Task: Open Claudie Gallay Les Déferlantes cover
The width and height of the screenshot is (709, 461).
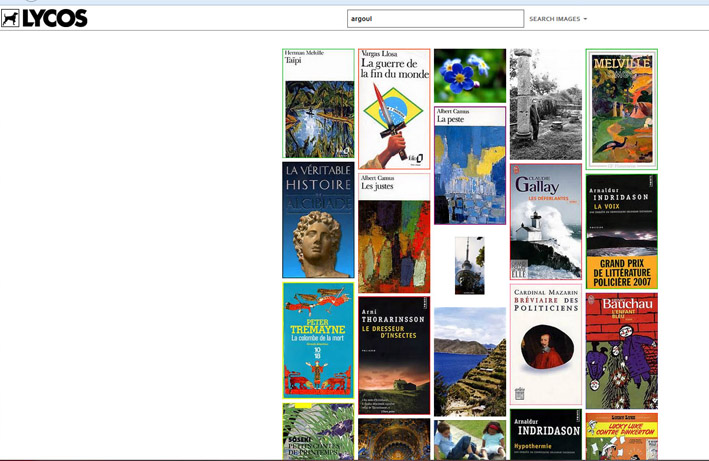Action: pyautogui.click(x=545, y=222)
